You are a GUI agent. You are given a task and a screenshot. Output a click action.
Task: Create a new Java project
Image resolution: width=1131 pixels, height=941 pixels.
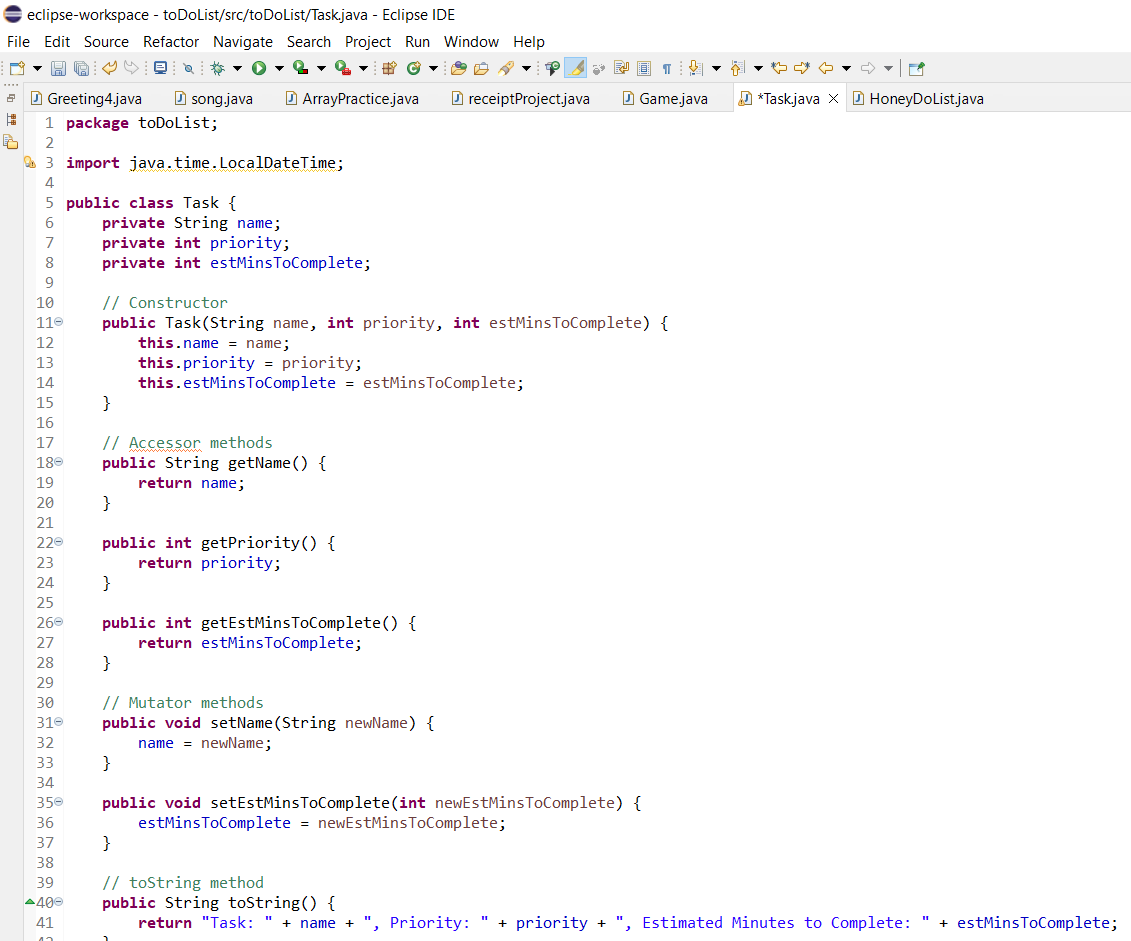tap(389, 67)
